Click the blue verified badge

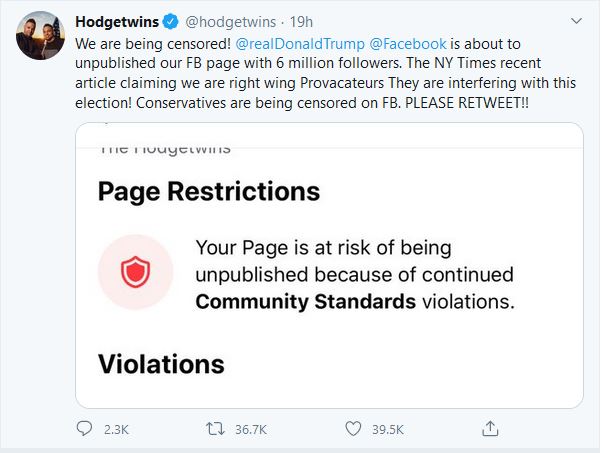tap(171, 22)
